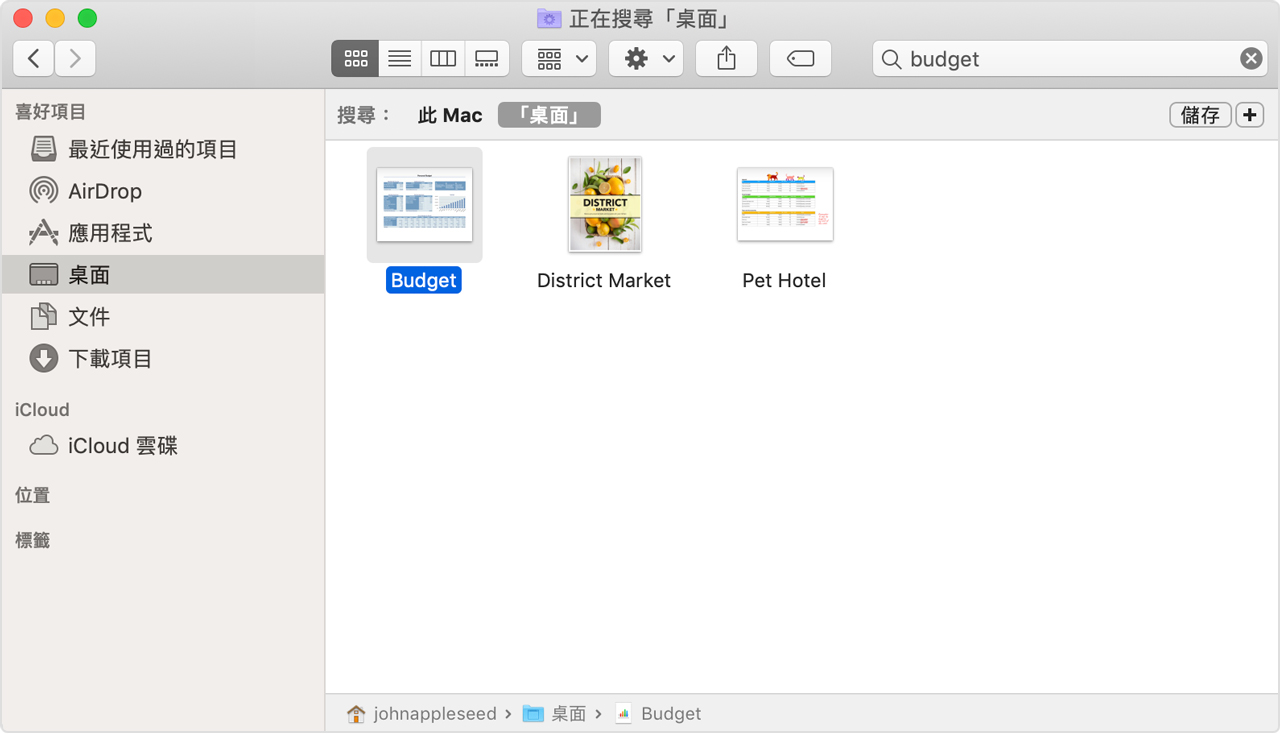Select the District Market file thumbnail
The width and height of the screenshot is (1280, 734).
pos(604,204)
